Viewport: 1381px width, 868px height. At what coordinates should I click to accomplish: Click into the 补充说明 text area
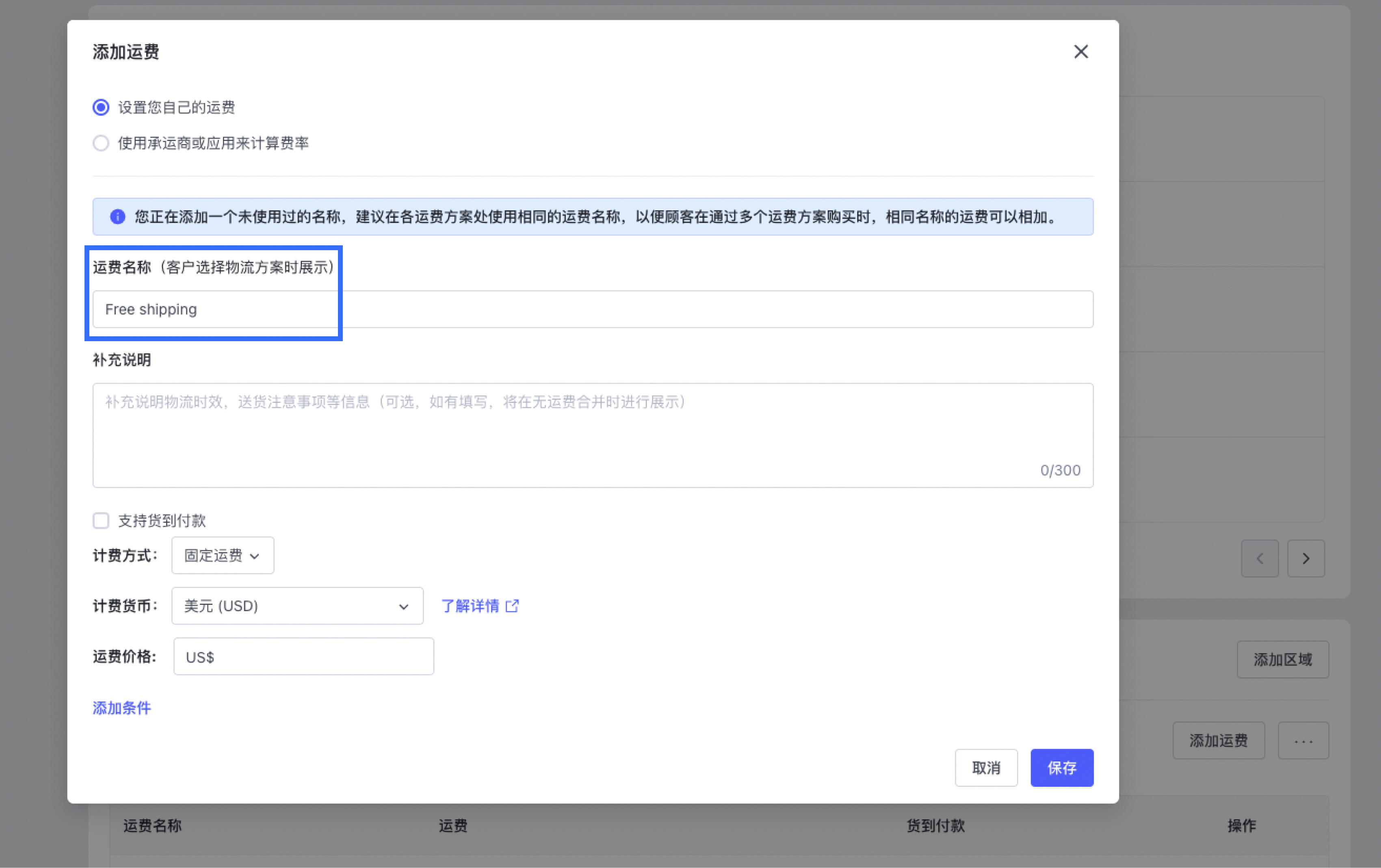pyautogui.click(x=593, y=435)
